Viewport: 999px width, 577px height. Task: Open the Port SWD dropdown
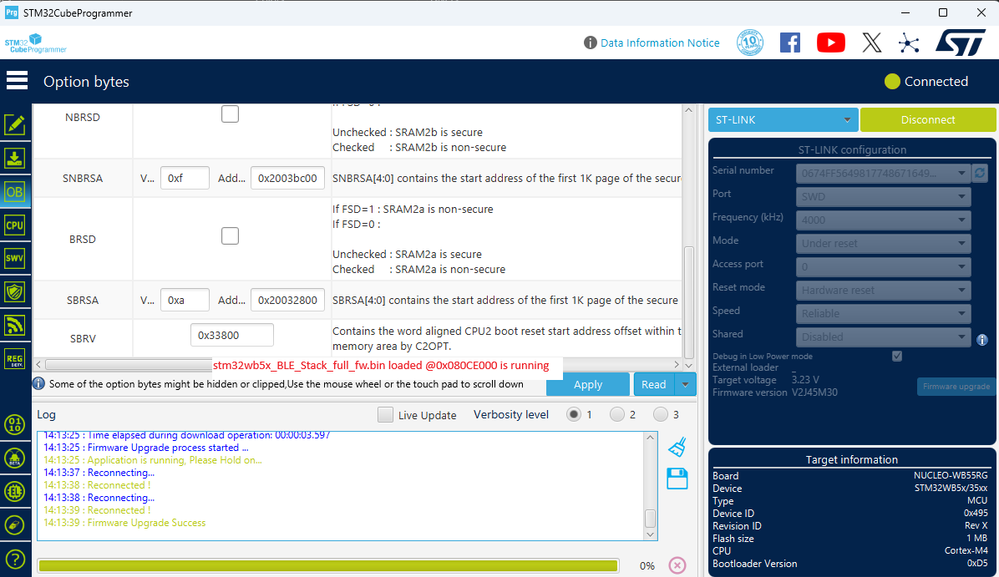point(883,196)
